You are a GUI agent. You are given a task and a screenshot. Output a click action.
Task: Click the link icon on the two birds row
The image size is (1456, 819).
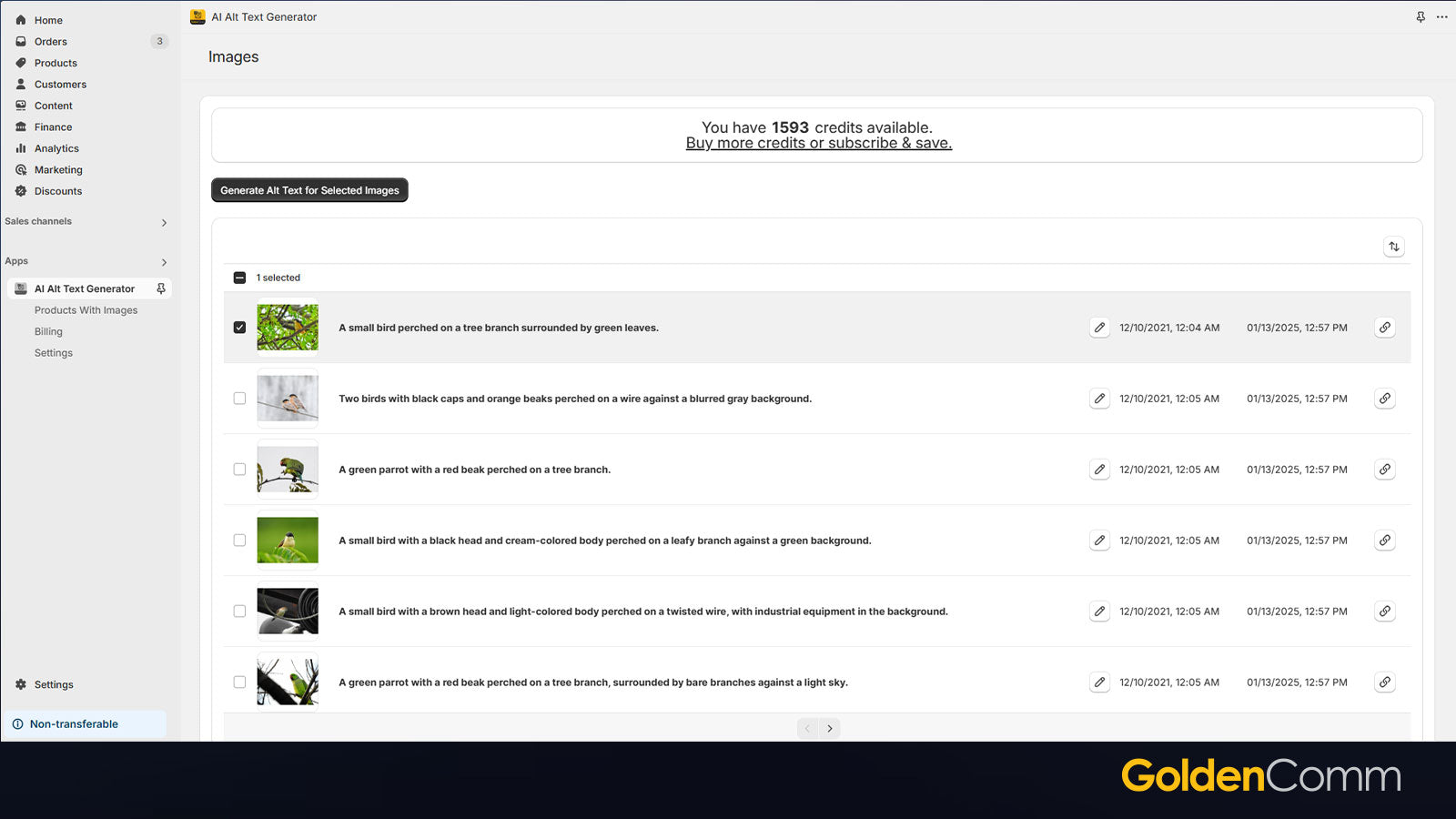1384,398
